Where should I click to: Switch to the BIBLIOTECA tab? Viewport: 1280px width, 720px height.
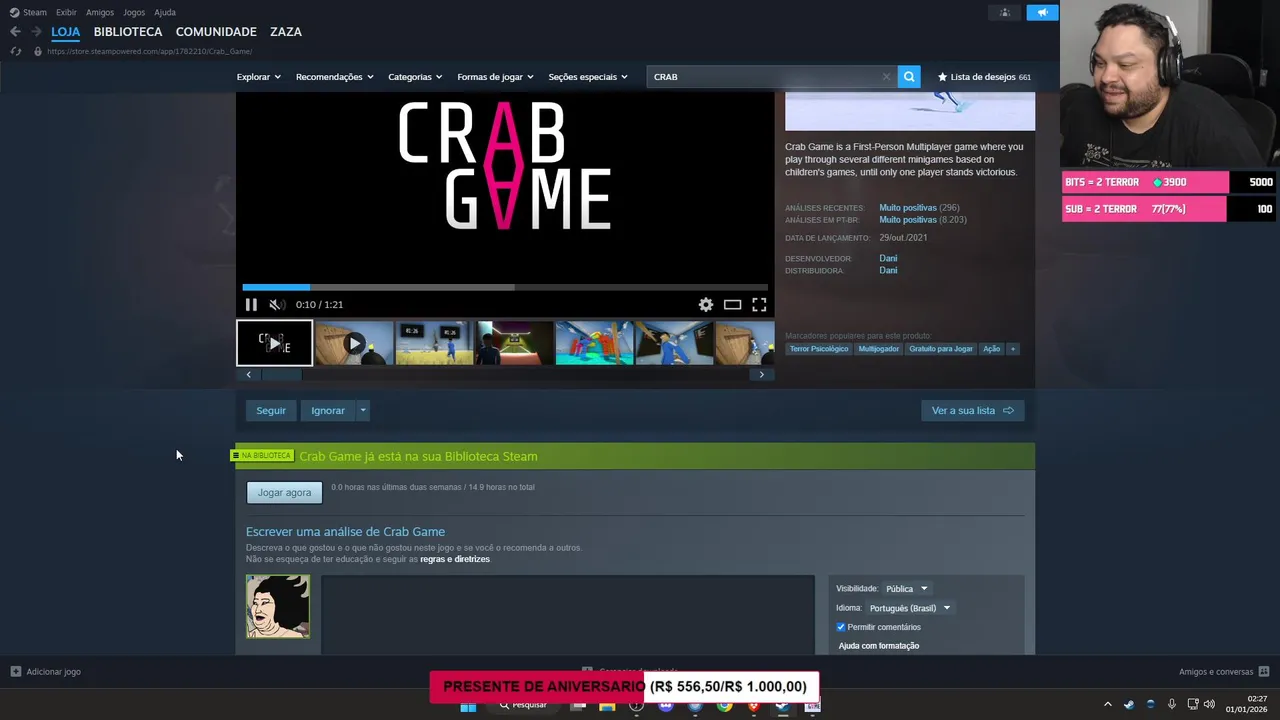[x=128, y=32]
